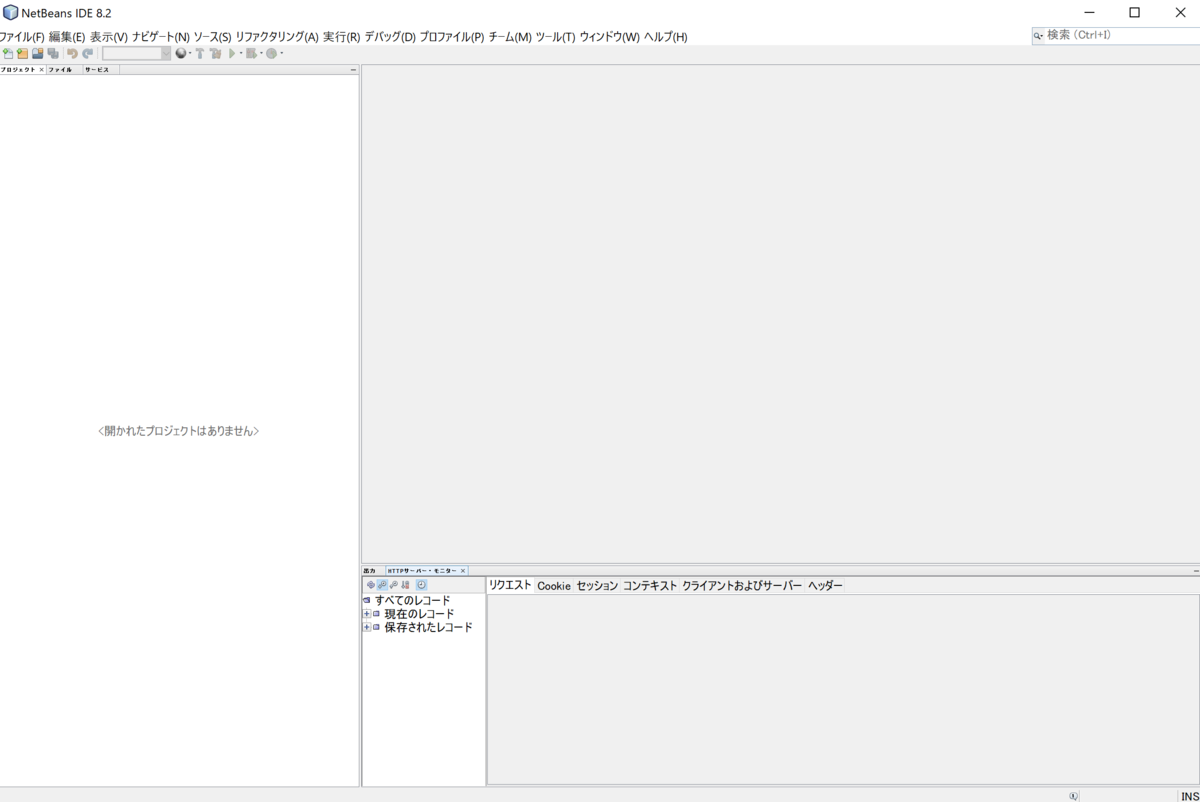Screen dimensions: 1200x802
Task: Click the New File toolbar icon
Action: (x=8, y=54)
